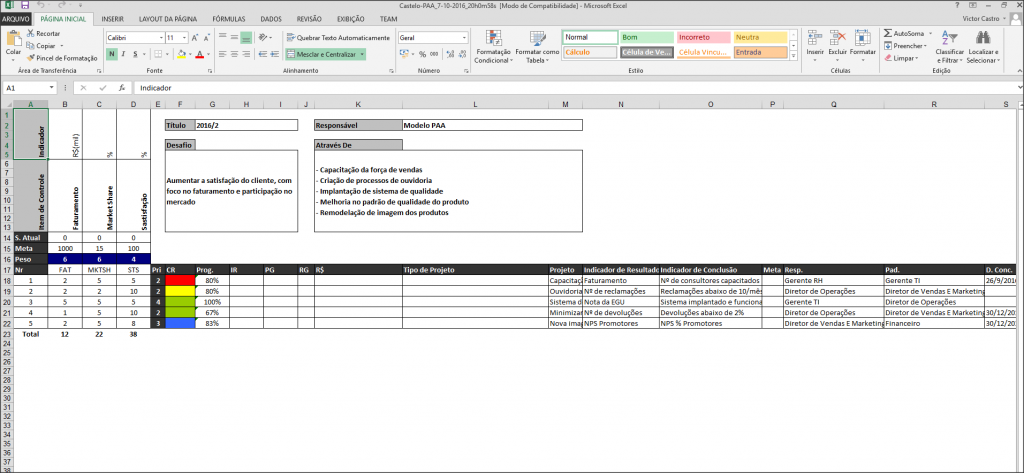Image resolution: width=1024 pixels, height=473 pixels.
Task: Toggle italic I formatting button
Action: [x=123, y=54]
